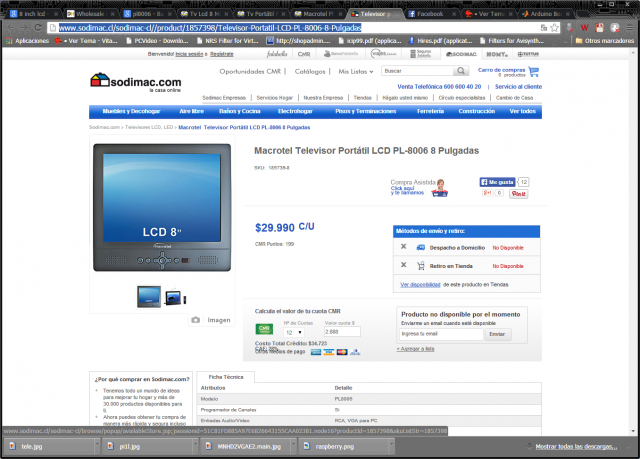Click the Agregar a lista link
The width and height of the screenshot is (640, 459).
pyautogui.click(x=415, y=349)
